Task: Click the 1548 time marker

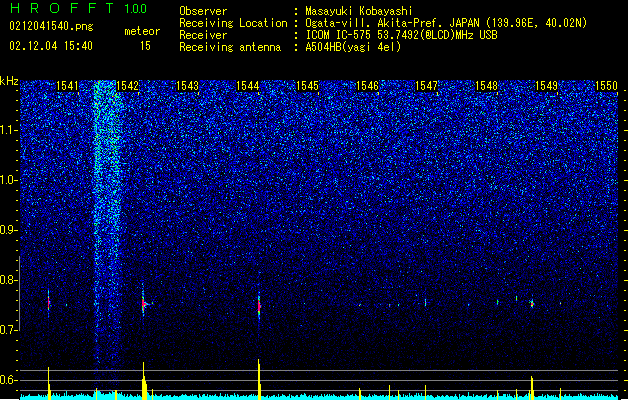Action: tap(486, 86)
